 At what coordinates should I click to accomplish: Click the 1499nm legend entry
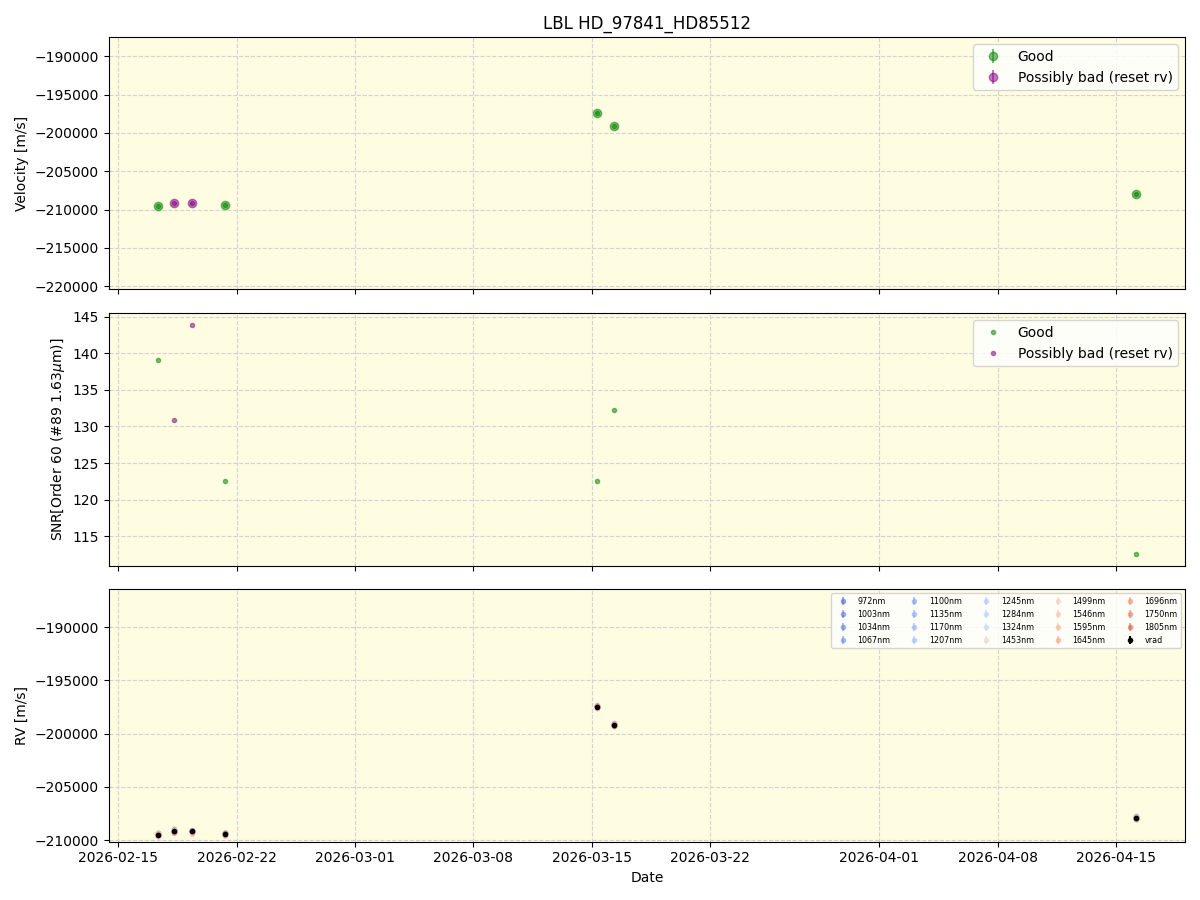1080,601
